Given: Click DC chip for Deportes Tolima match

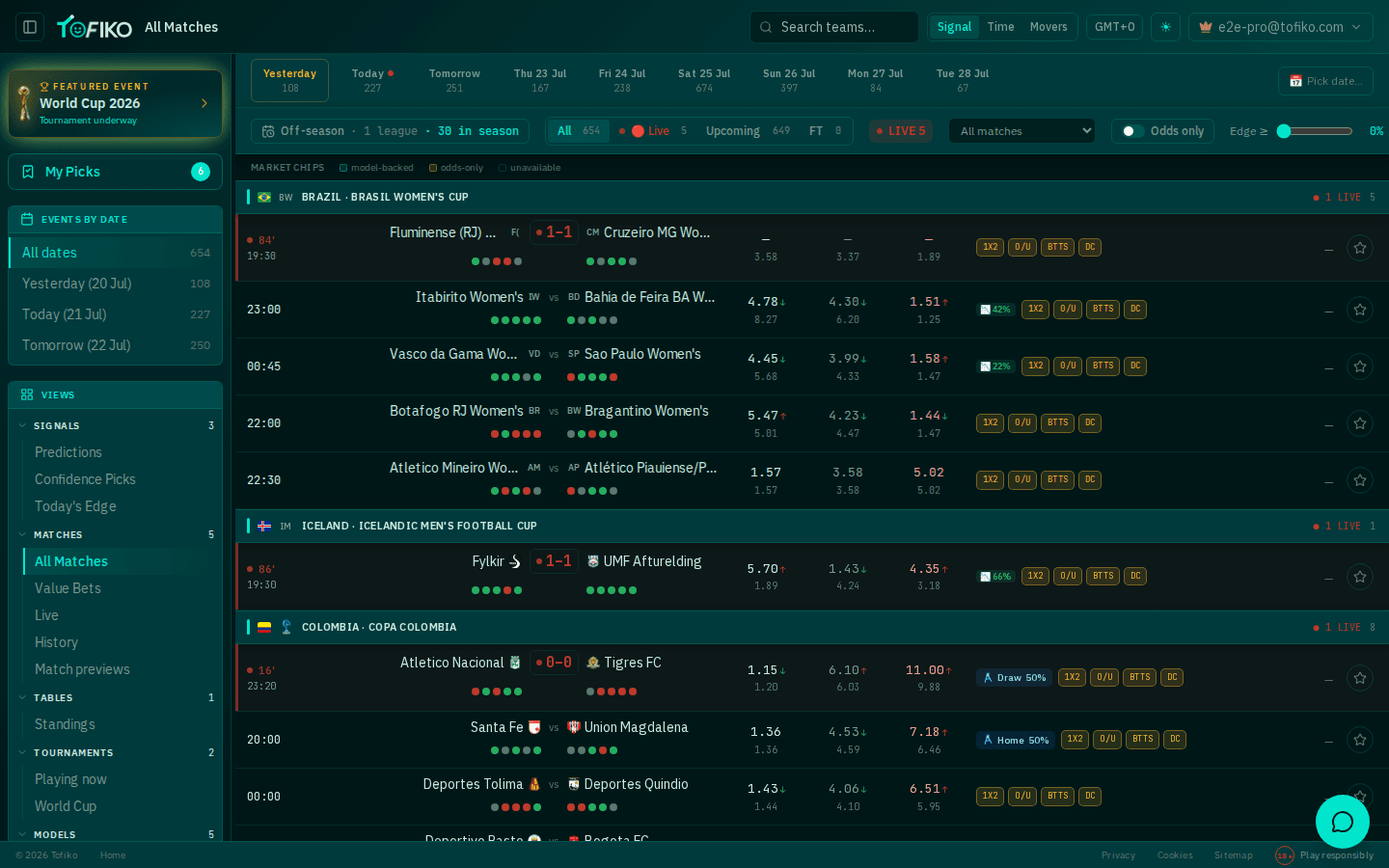Looking at the screenshot, I should pos(1090,797).
